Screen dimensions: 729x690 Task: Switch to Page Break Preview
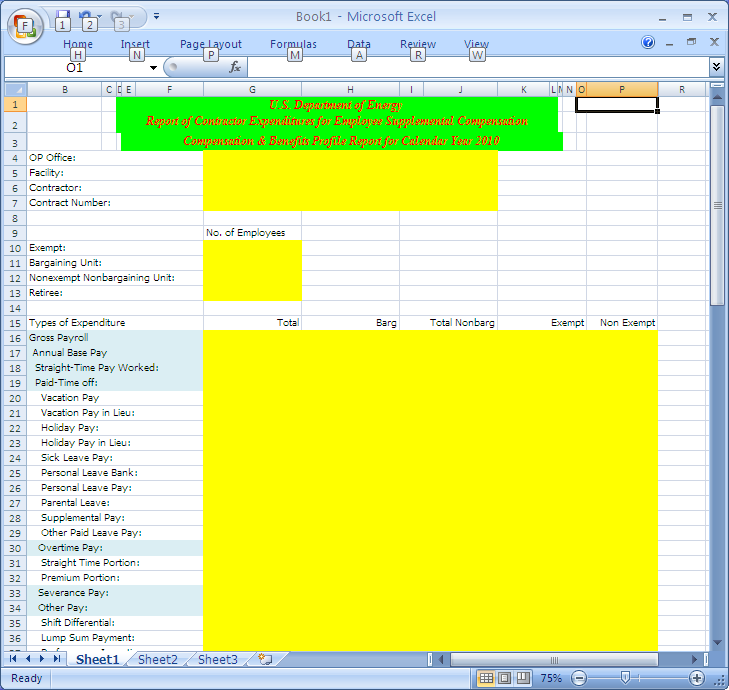(x=522, y=678)
